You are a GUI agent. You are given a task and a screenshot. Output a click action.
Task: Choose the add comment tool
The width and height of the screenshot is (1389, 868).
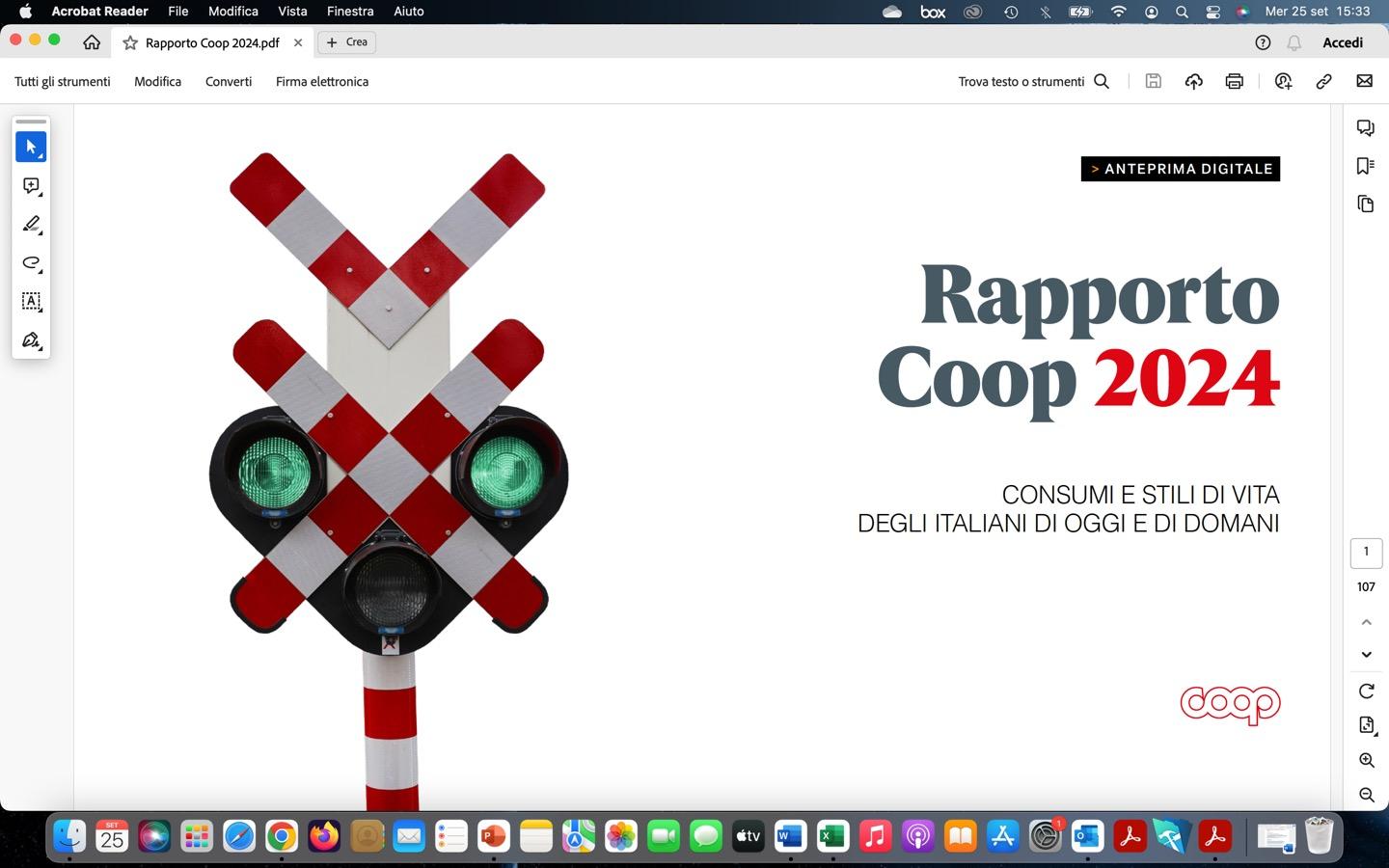point(31,186)
